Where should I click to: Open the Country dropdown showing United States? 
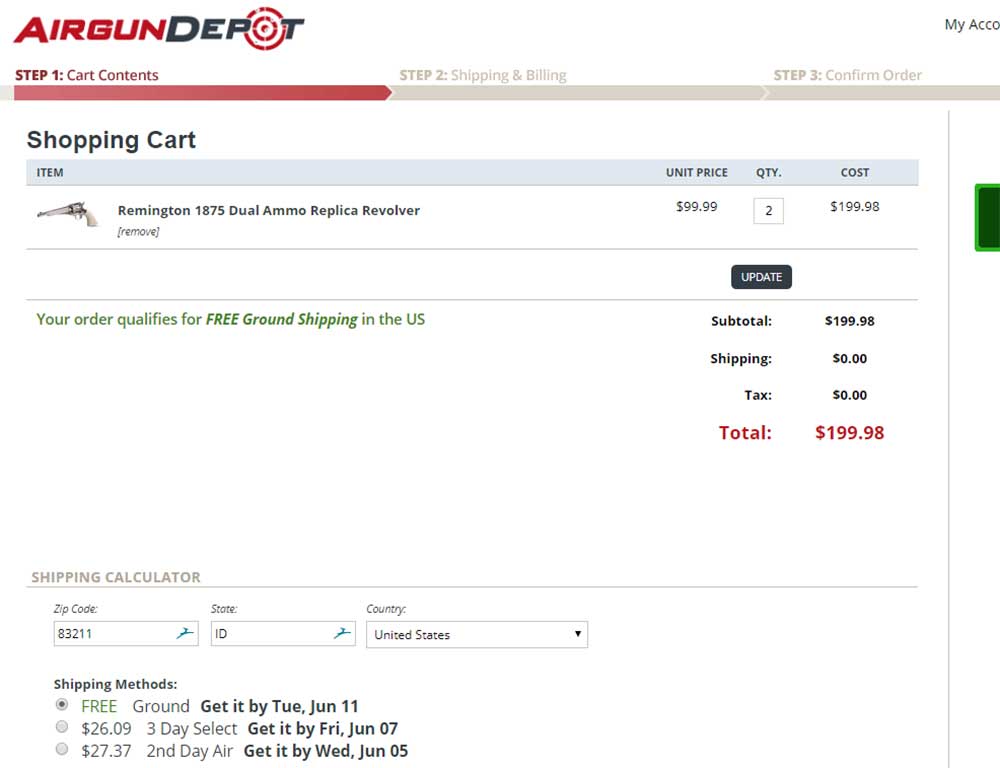[x=476, y=635]
